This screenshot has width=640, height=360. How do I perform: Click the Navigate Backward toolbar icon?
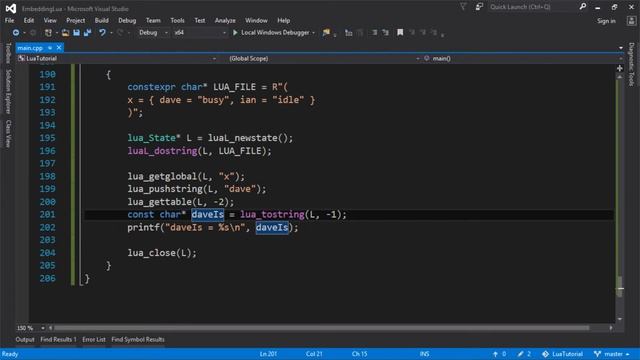(16, 33)
